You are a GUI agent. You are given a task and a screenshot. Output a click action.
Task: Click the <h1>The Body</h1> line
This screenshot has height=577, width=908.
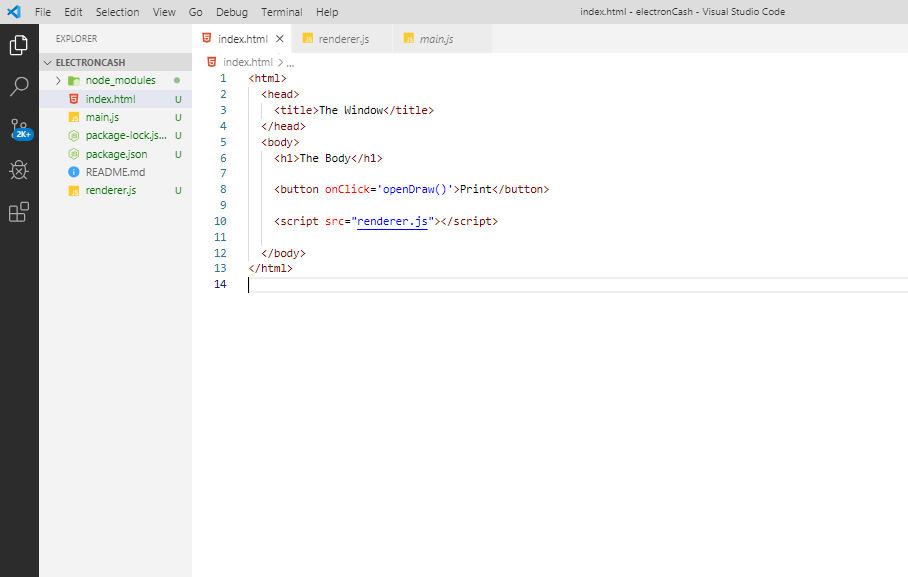pos(328,158)
